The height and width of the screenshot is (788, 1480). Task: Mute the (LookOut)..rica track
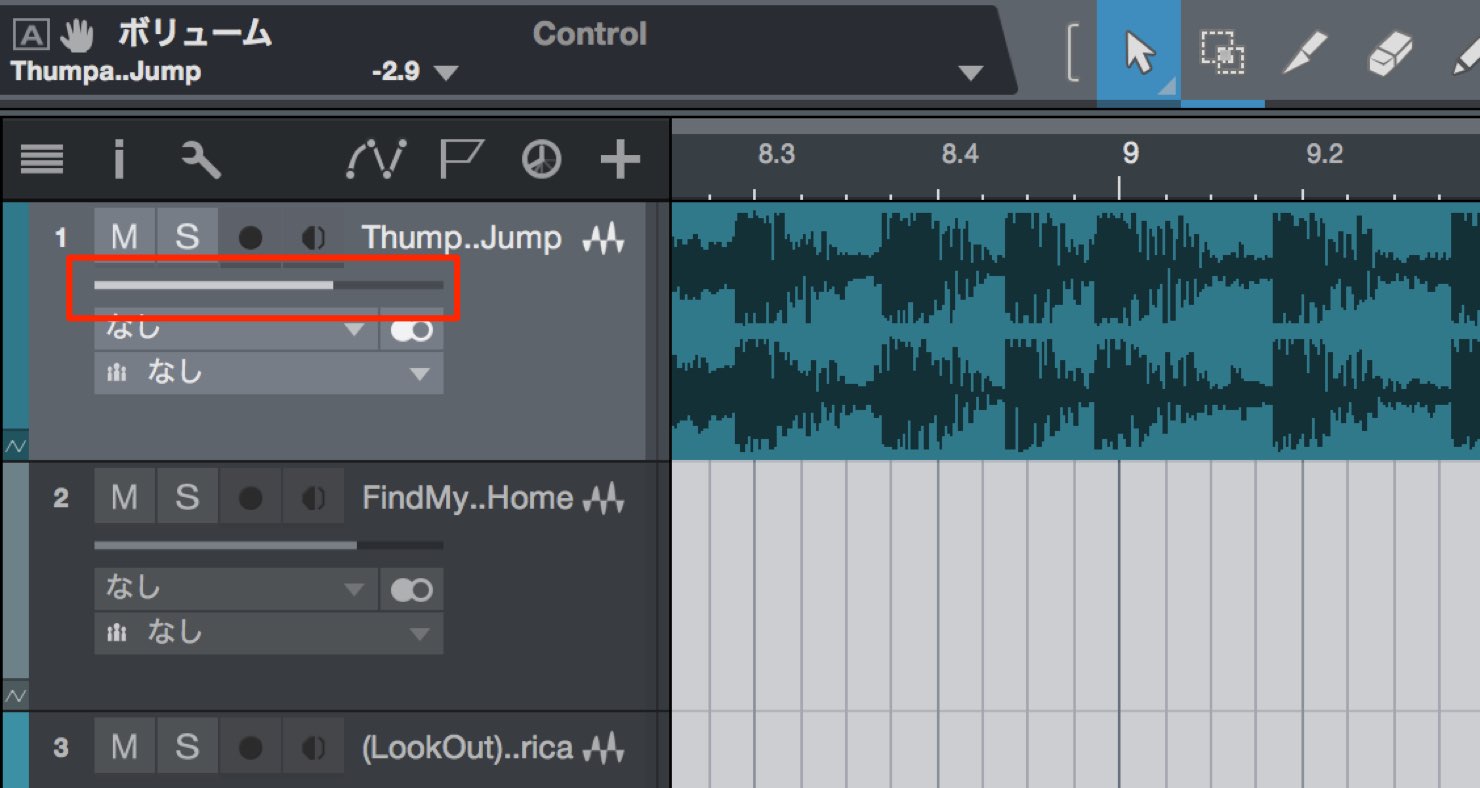[x=125, y=747]
